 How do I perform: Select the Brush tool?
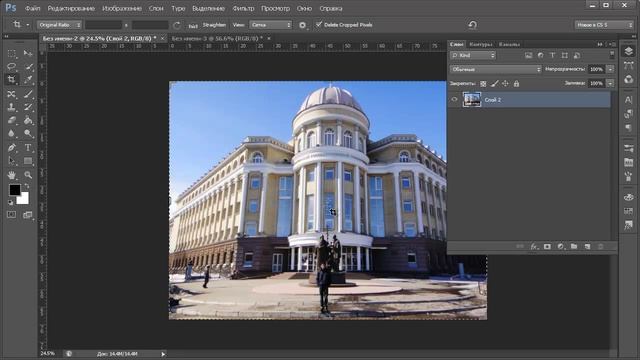tap(28, 94)
